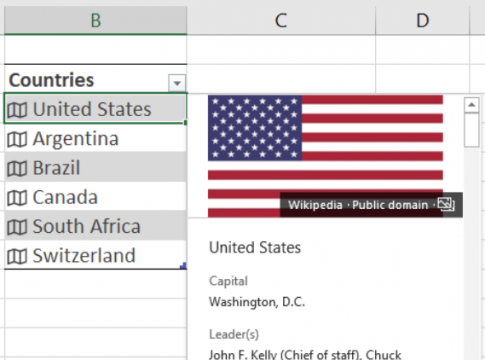Click the map icon beside Argentina
The width and height of the screenshot is (485, 360).
pyautogui.click(x=17, y=139)
